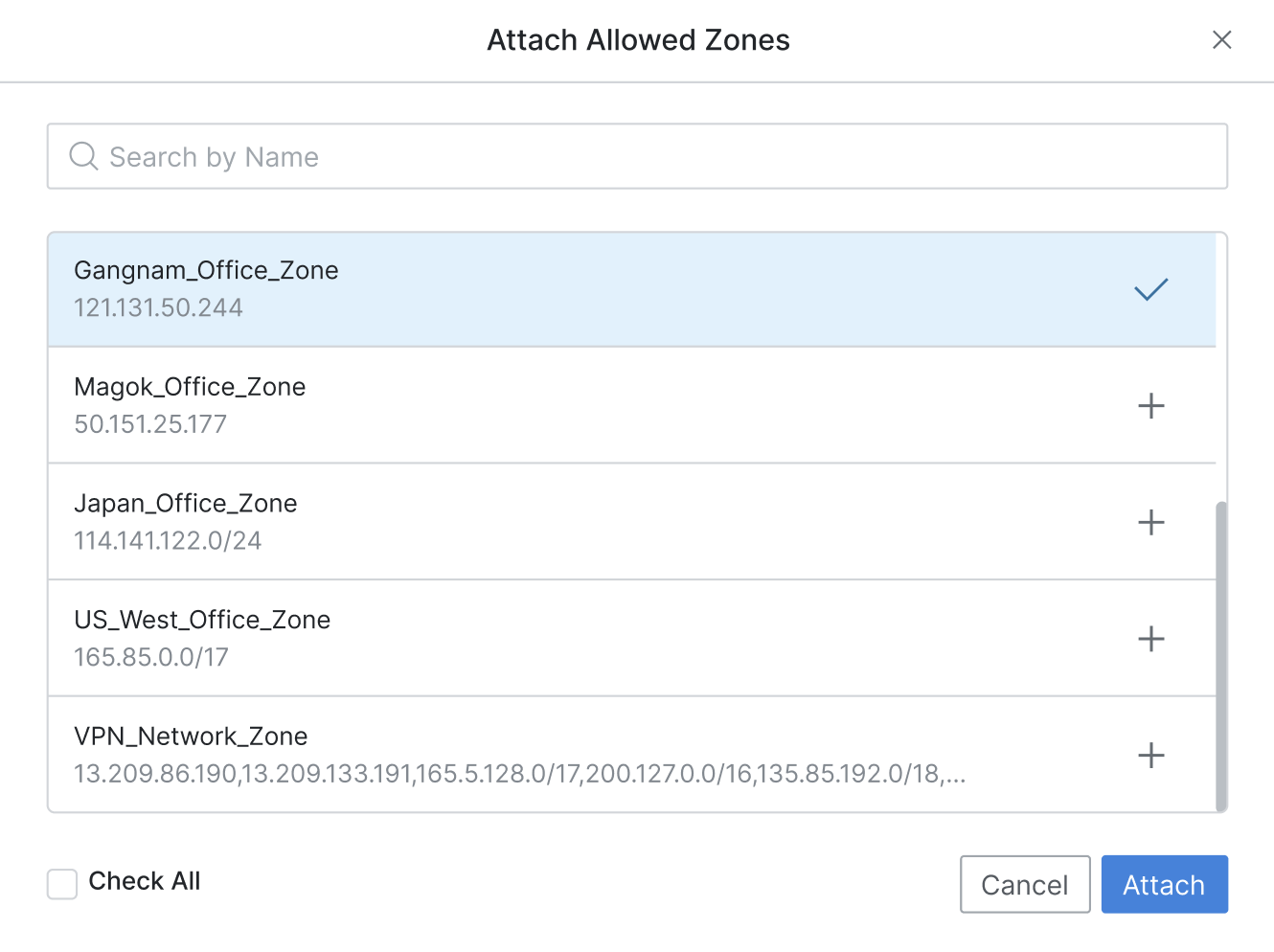Image resolution: width=1274 pixels, height=952 pixels.
Task: Click the 121.131.50.244 address text
Action: point(158,307)
